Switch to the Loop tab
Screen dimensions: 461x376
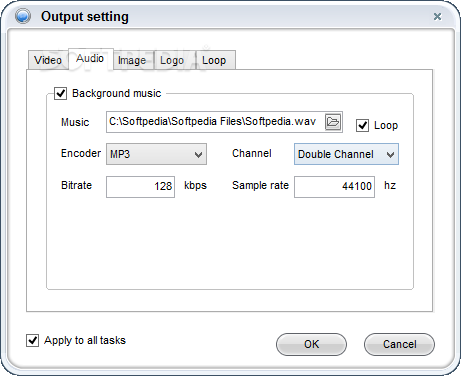pos(214,60)
